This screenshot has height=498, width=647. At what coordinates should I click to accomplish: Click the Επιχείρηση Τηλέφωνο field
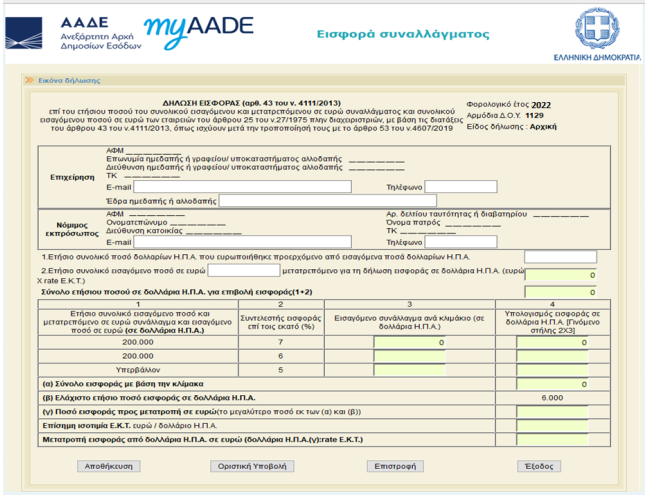pyautogui.click(x=459, y=186)
